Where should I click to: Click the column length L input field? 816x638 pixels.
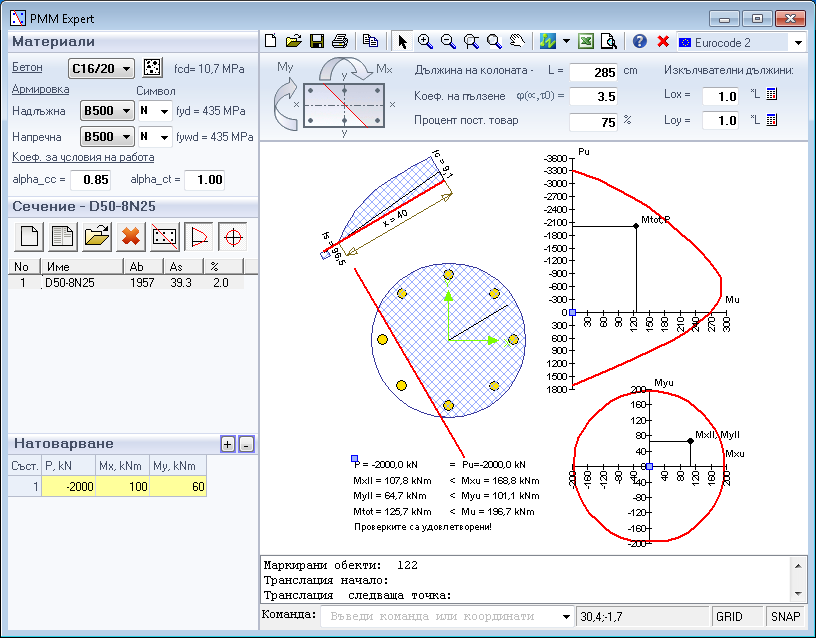pyautogui.click(x=593, y=72)
